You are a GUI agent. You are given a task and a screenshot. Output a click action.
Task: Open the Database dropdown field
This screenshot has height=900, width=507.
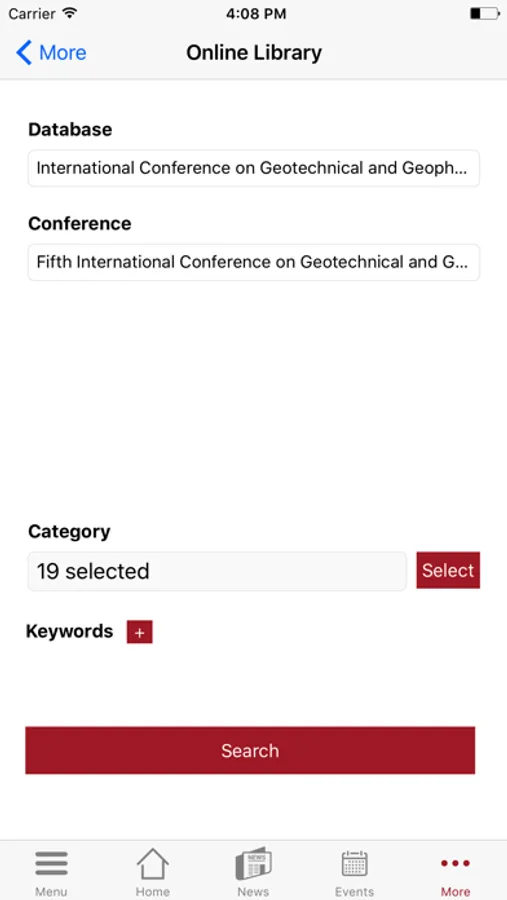[x=254, y=168]
